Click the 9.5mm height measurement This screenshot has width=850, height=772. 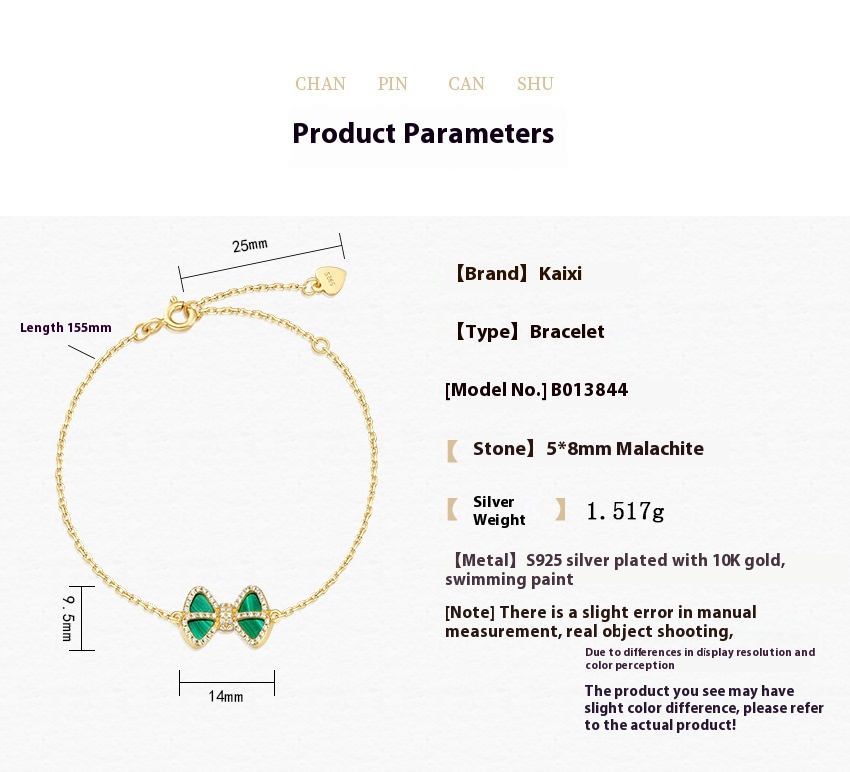(x=67, y=618)
